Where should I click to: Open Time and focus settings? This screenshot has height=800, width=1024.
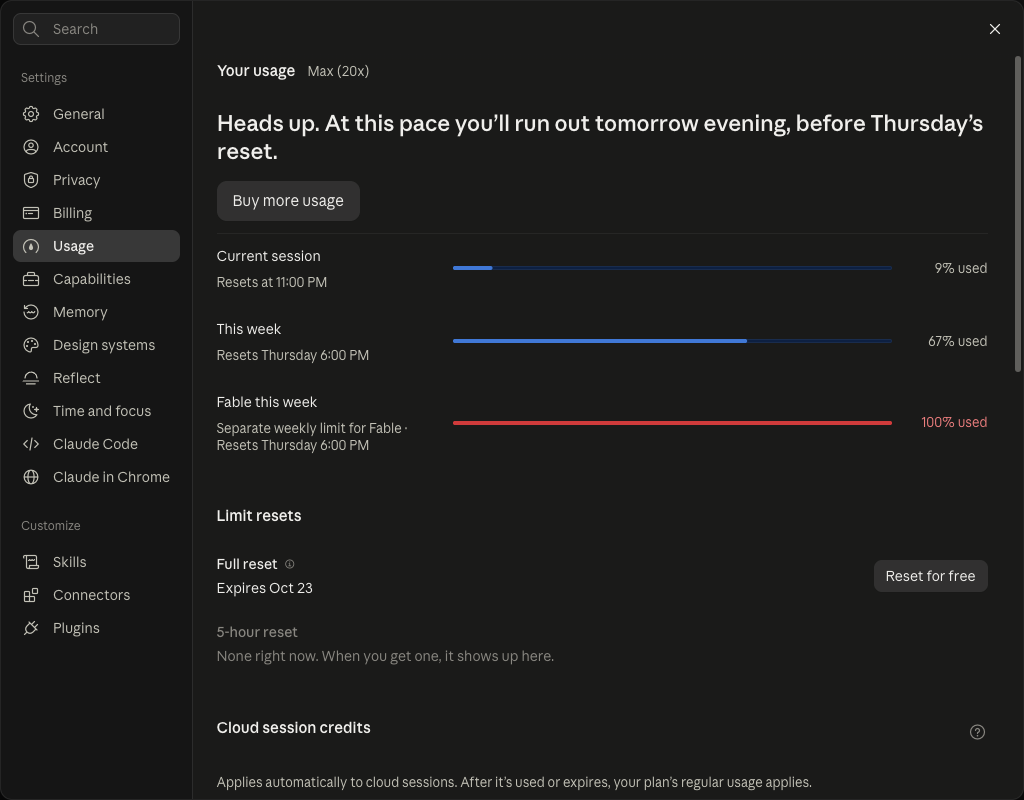(96, 411)
